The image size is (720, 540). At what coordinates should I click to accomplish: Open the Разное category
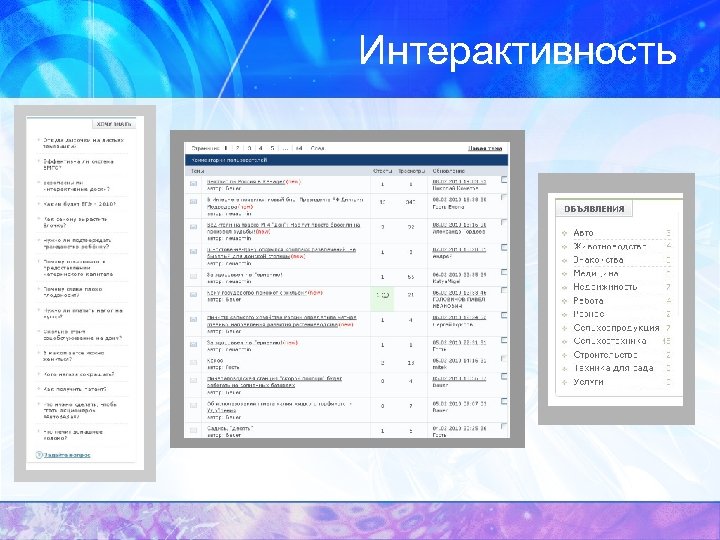pyautogui.click(x=589, y=314)
